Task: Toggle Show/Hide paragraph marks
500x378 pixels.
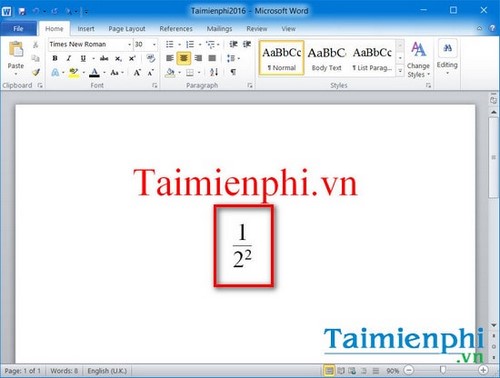Action: [233, 72]
